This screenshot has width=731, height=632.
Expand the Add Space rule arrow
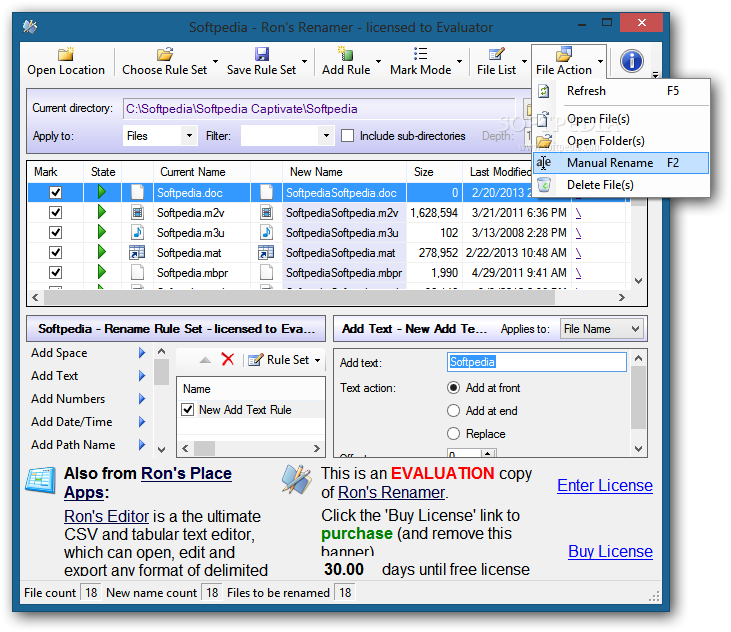142,353
